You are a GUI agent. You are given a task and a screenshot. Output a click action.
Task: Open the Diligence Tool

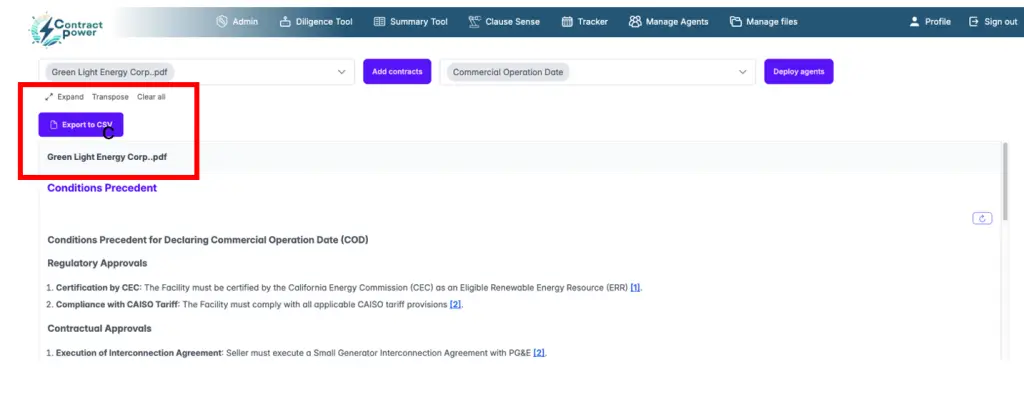coord(316,22)
